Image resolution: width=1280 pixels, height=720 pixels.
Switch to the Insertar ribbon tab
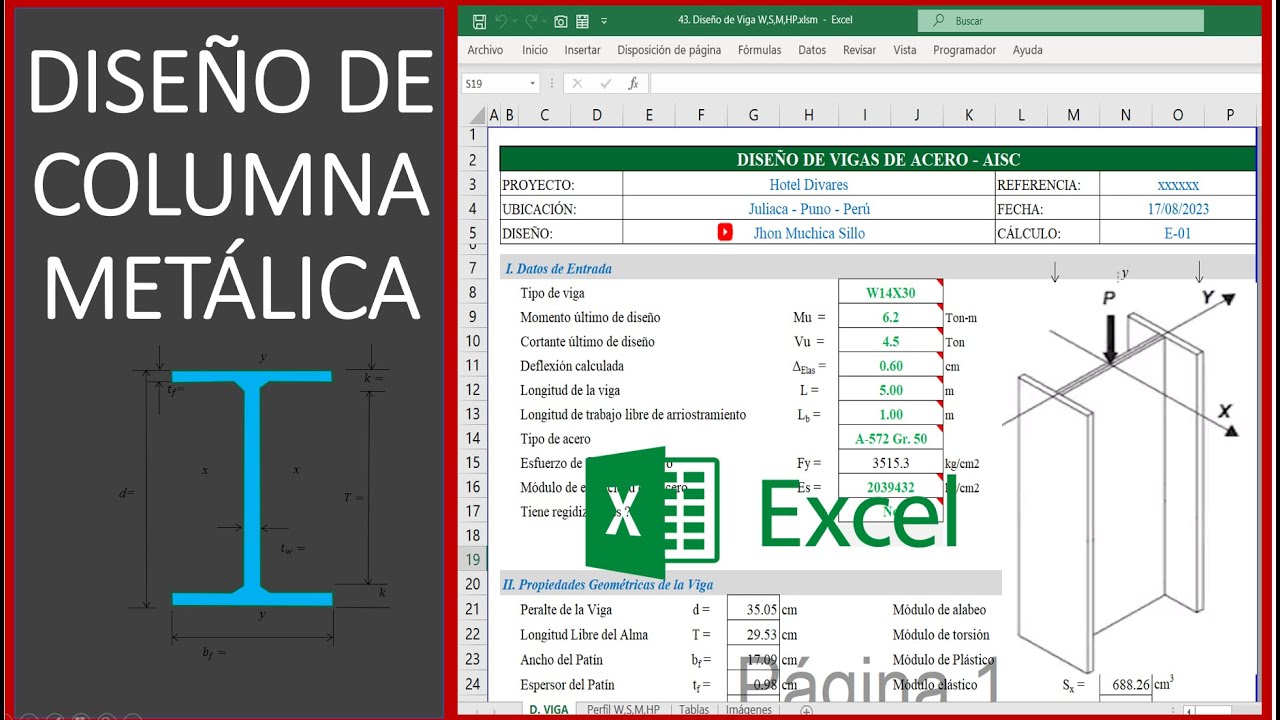tap(582, 50)
